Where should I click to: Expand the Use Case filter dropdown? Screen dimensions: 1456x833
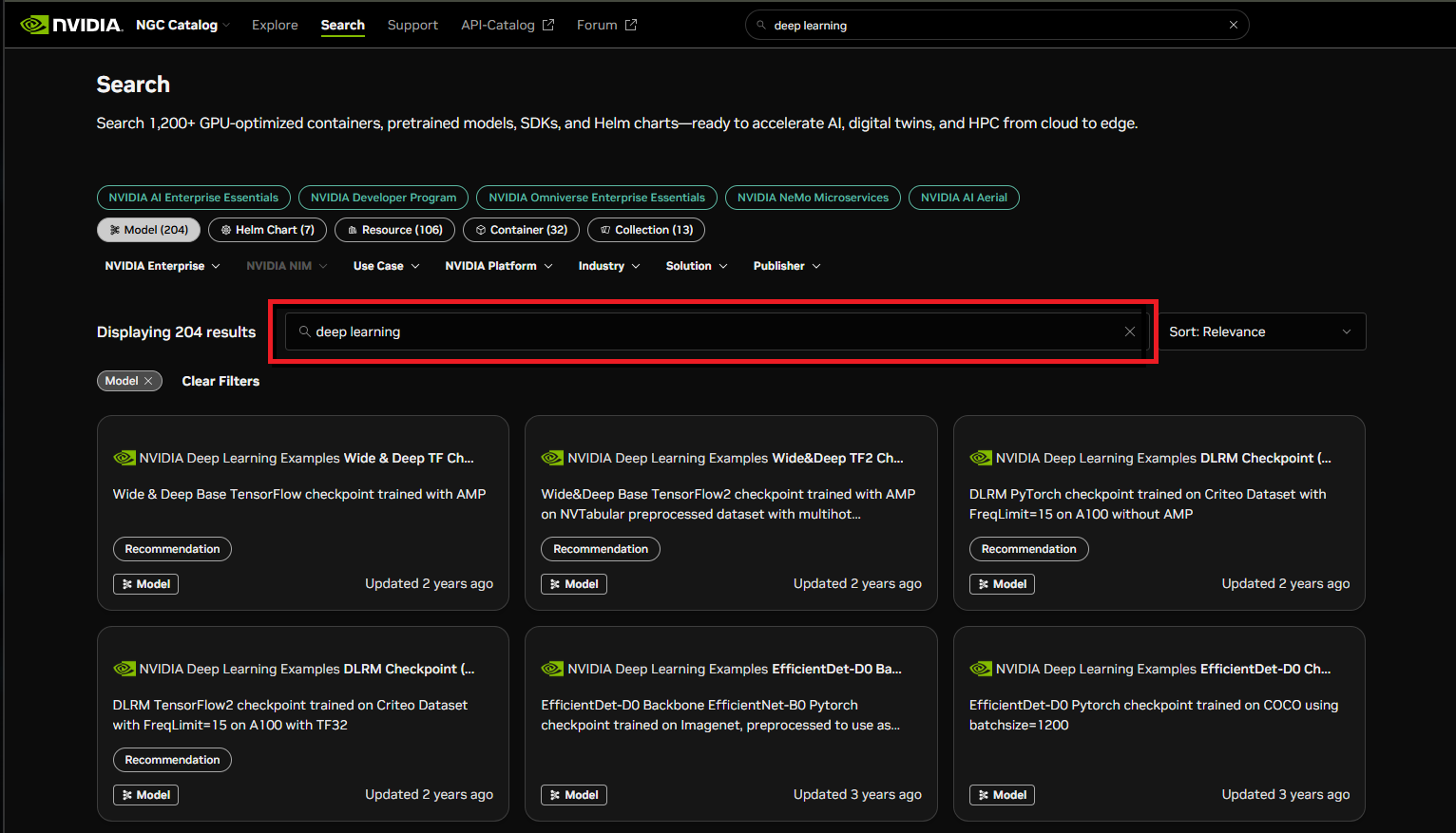coord(386,266)
